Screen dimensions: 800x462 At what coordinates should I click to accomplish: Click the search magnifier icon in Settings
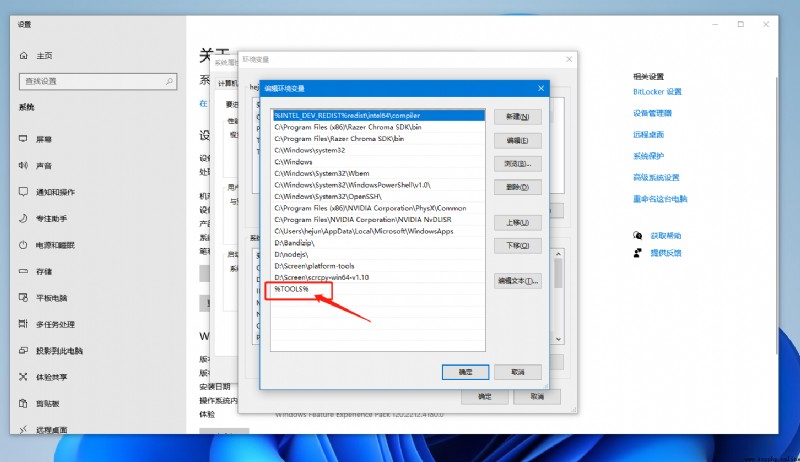pyautogui.click(x=169, y=82)
